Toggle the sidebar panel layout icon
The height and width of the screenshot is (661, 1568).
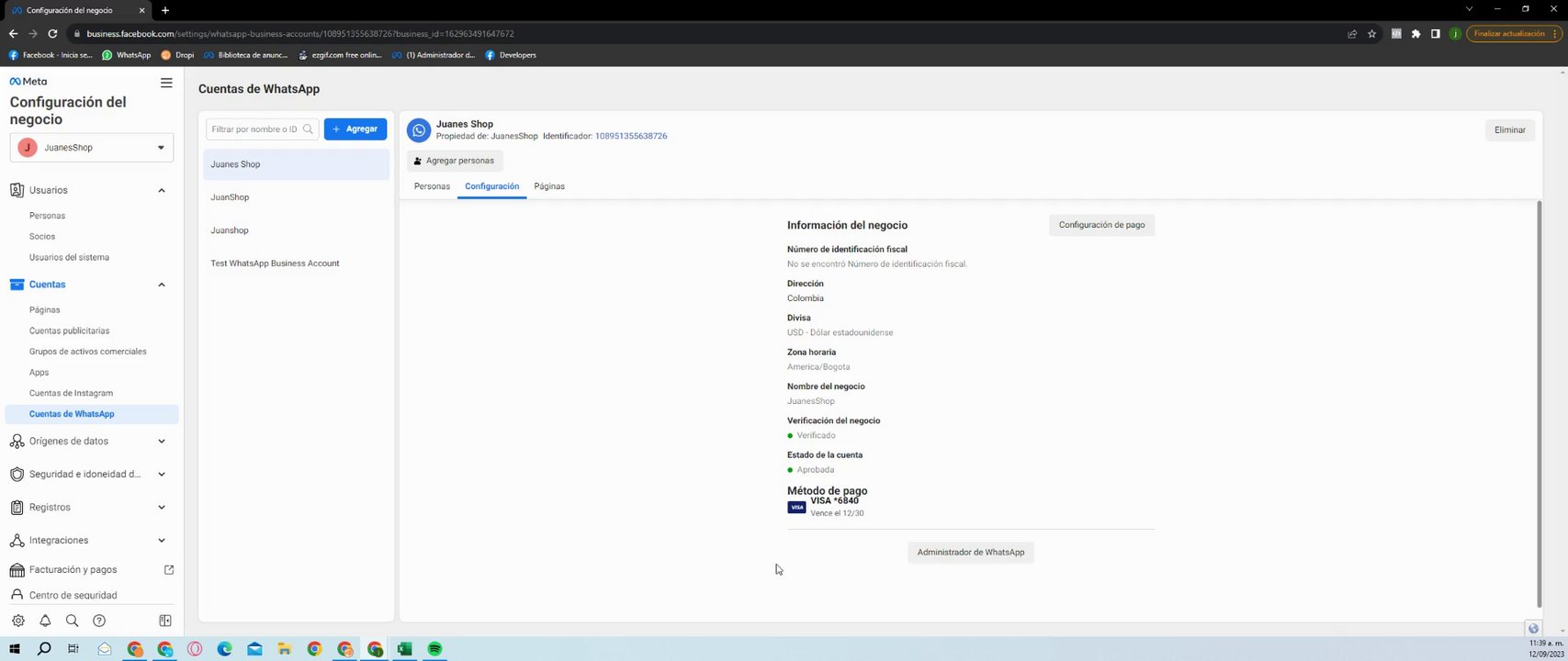[x=165, y=621]
